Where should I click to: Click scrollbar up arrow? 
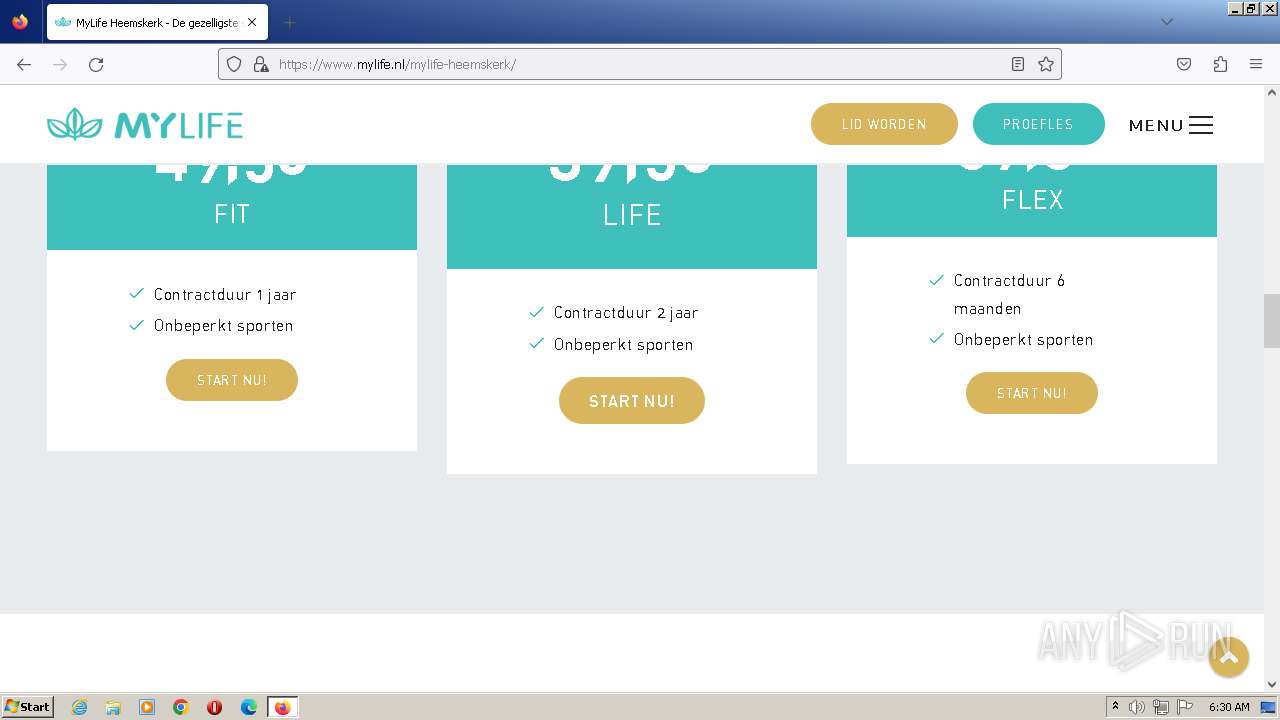(x=1271, y=93)
